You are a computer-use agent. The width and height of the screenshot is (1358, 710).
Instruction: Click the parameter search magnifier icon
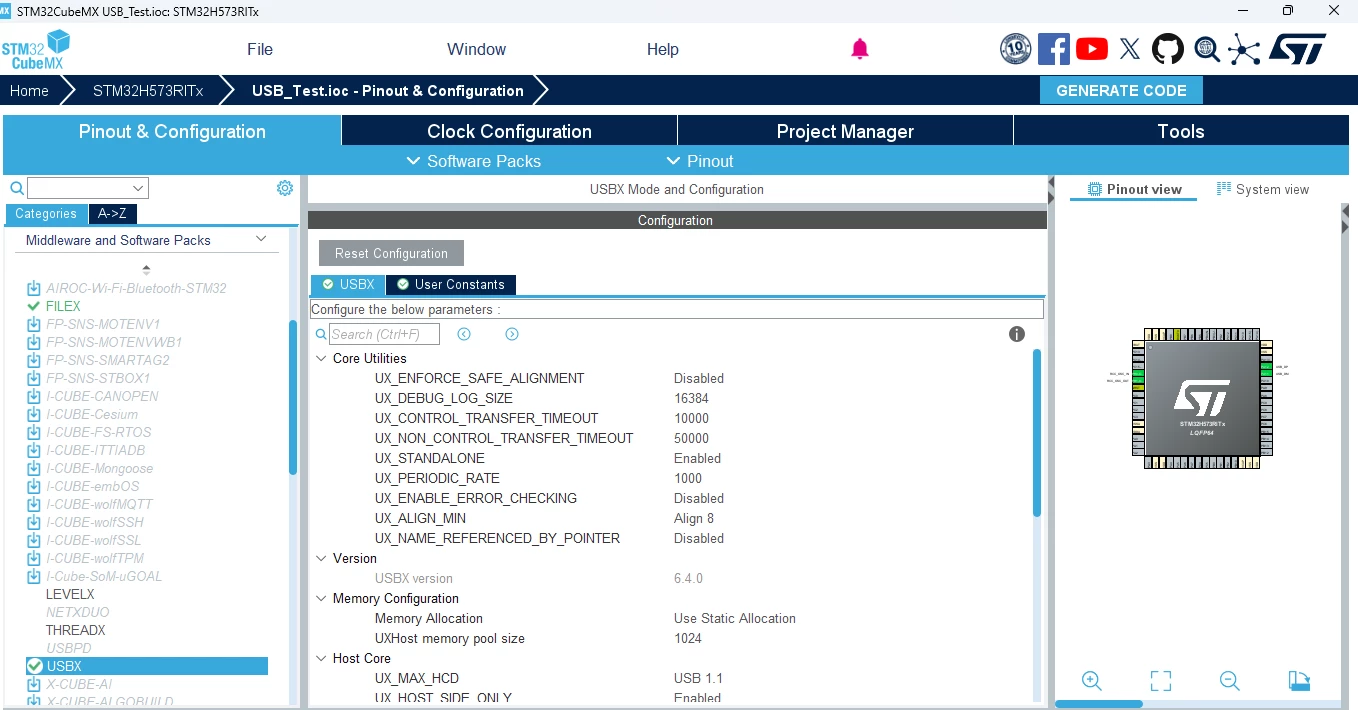(x=322, y=334)
